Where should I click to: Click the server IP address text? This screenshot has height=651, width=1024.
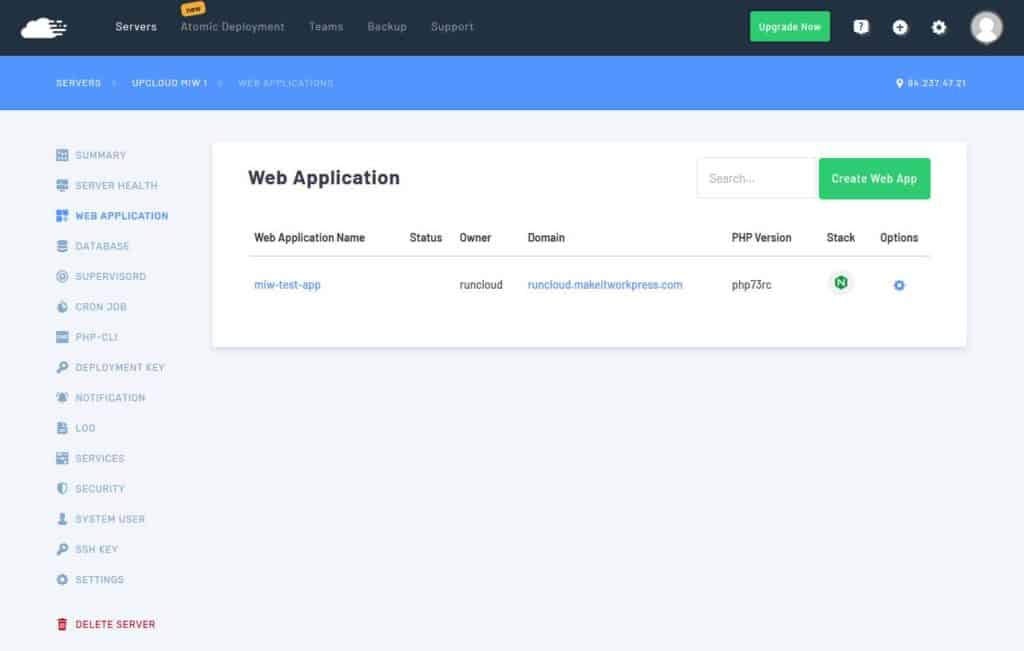936,83
